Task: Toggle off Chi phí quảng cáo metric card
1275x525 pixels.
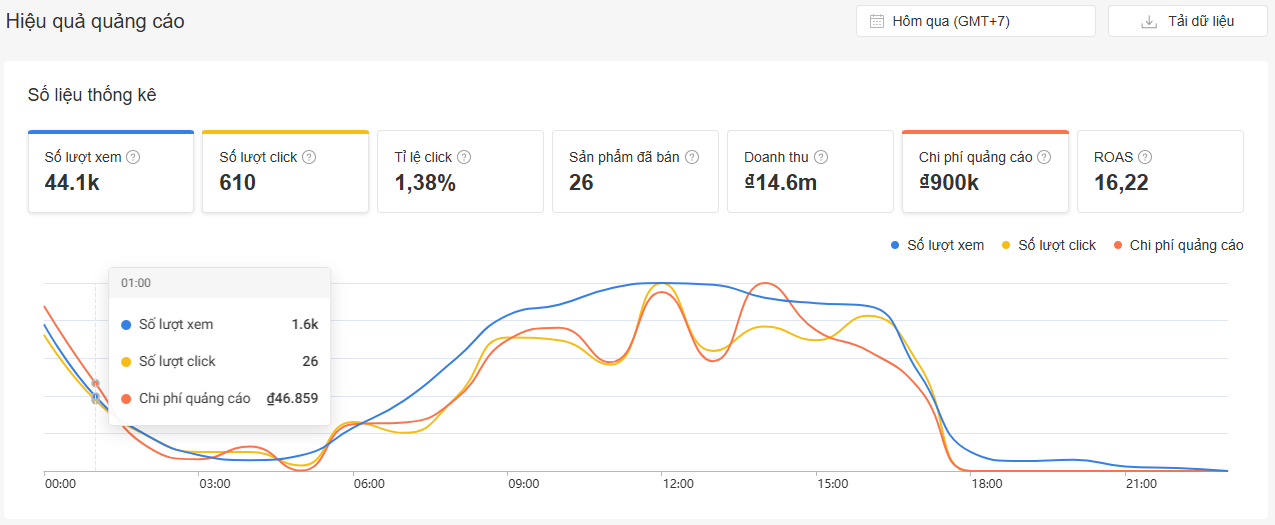Action: [x=984, y=171]
